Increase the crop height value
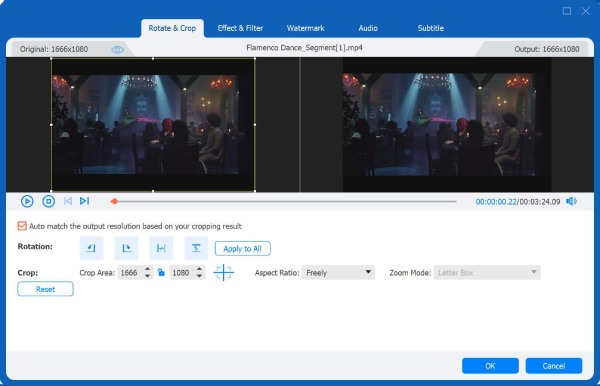The width and height of the screenshot is (600, 386). pos(199,269)
